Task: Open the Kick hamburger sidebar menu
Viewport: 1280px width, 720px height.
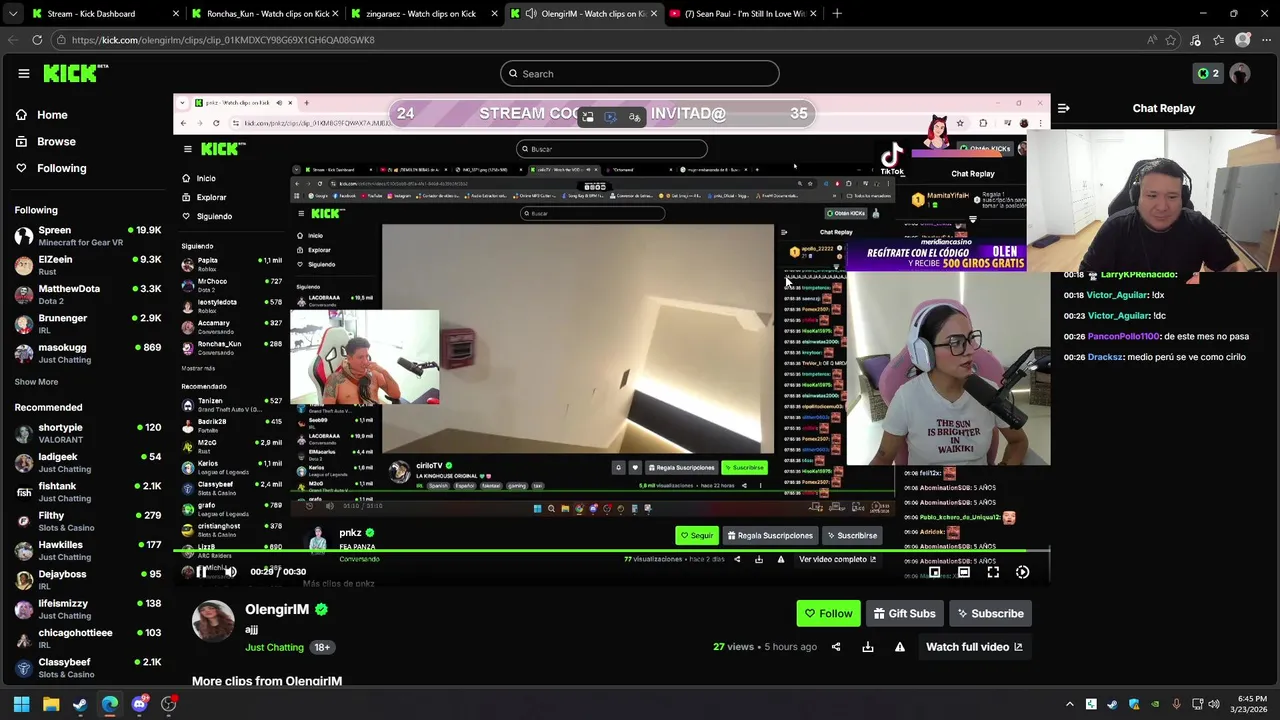Action: point(24,73)
